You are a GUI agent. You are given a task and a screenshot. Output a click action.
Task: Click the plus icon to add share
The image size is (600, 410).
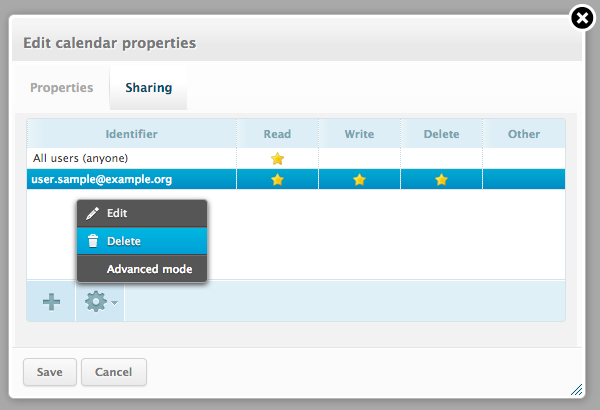coord(51,301)
